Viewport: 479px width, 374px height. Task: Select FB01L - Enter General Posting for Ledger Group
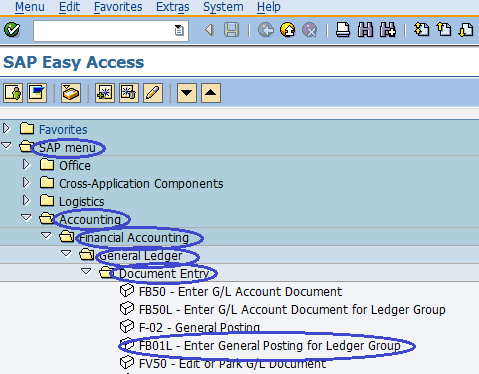point(269,346)
